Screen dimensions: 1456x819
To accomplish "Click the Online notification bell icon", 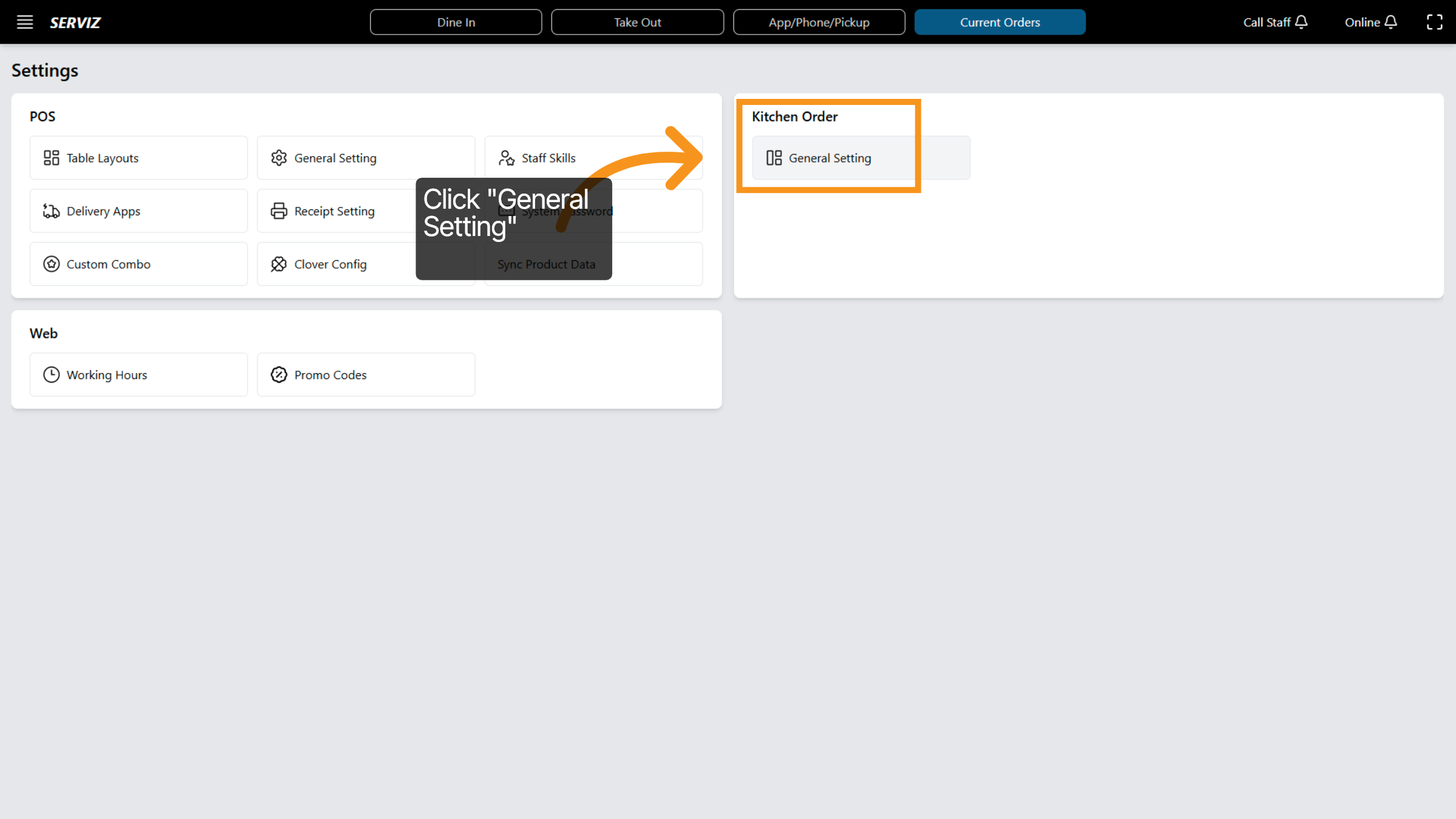I will pyautogui.click(x=1390, y=22).
